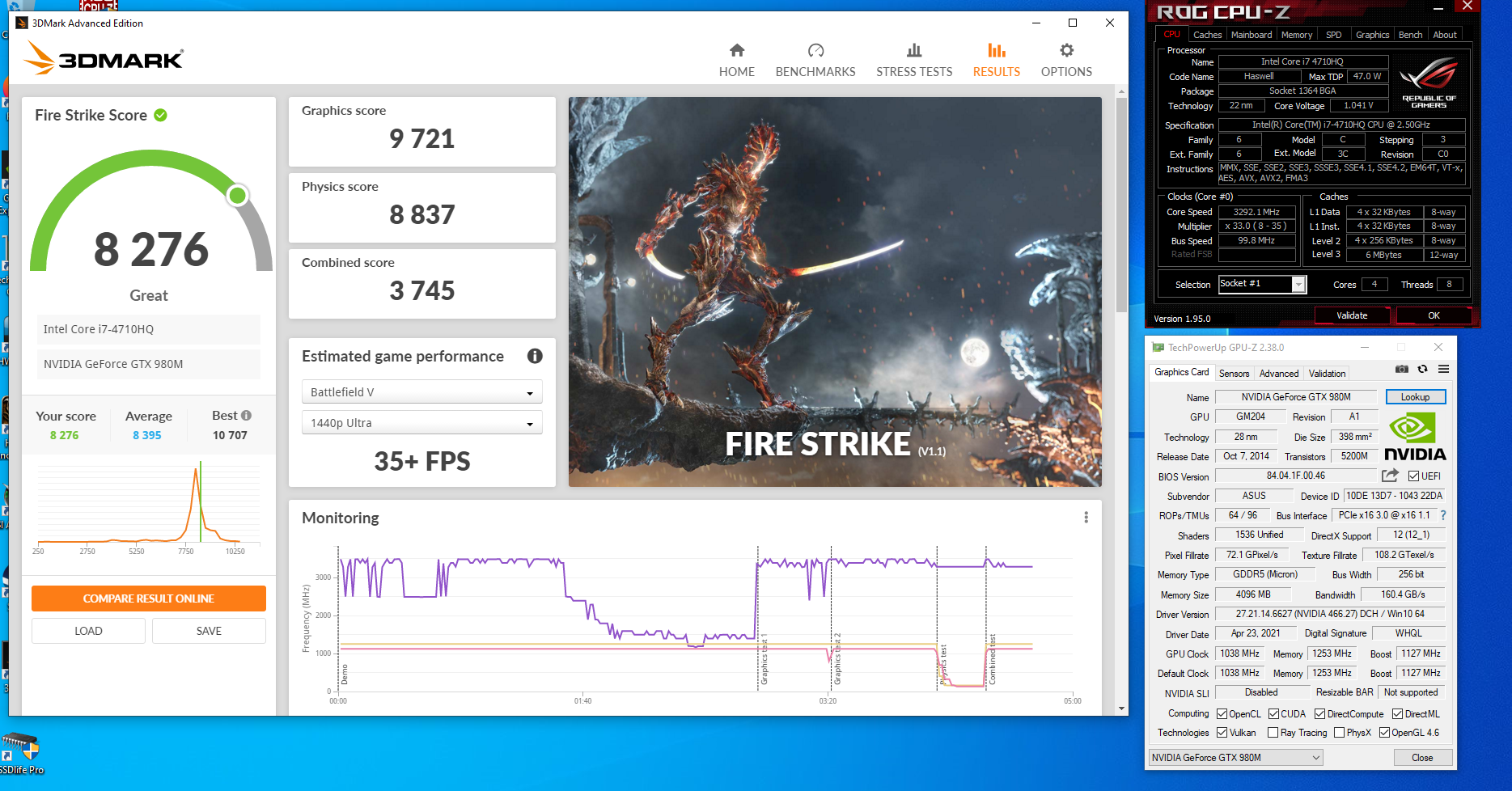Open the CPU-Z Socket #1 selection dropdown

1298,285
